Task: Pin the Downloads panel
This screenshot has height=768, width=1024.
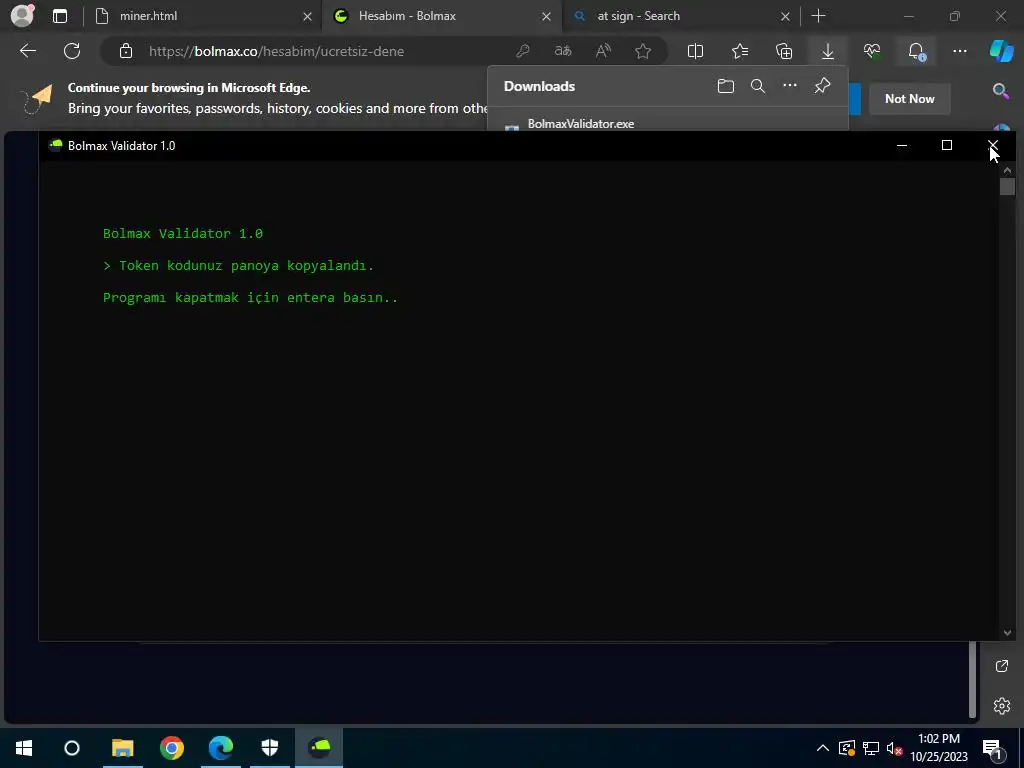Action: (822, 86)
